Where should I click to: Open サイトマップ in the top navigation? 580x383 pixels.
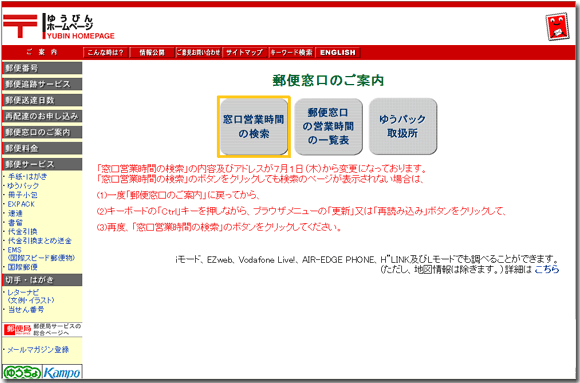pyautogui.click(x=245, y=53)
